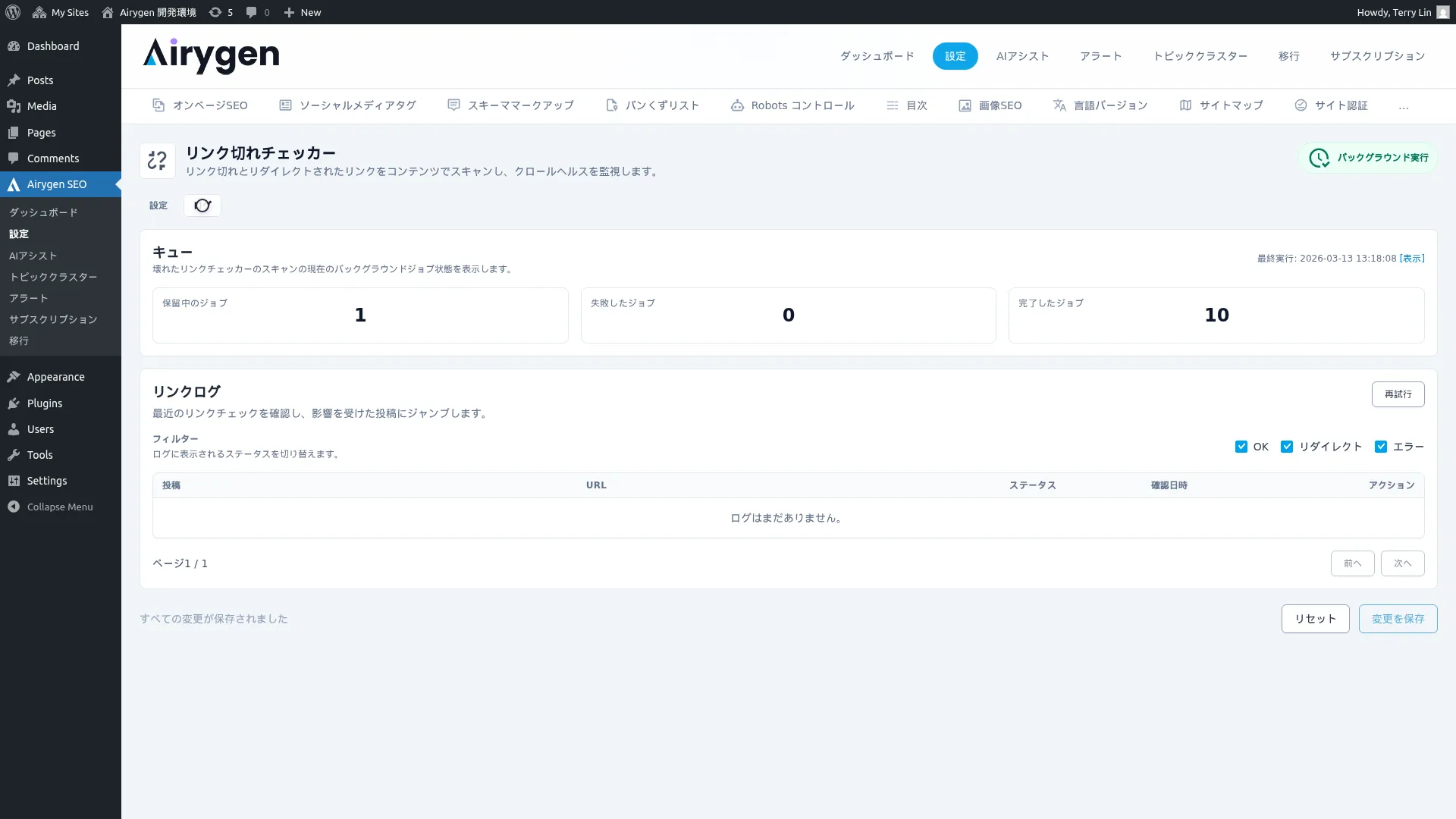1456x819 pixels.
Task: Uncheck the リダイレクト filter checkbox
Action: [1287, 447]
